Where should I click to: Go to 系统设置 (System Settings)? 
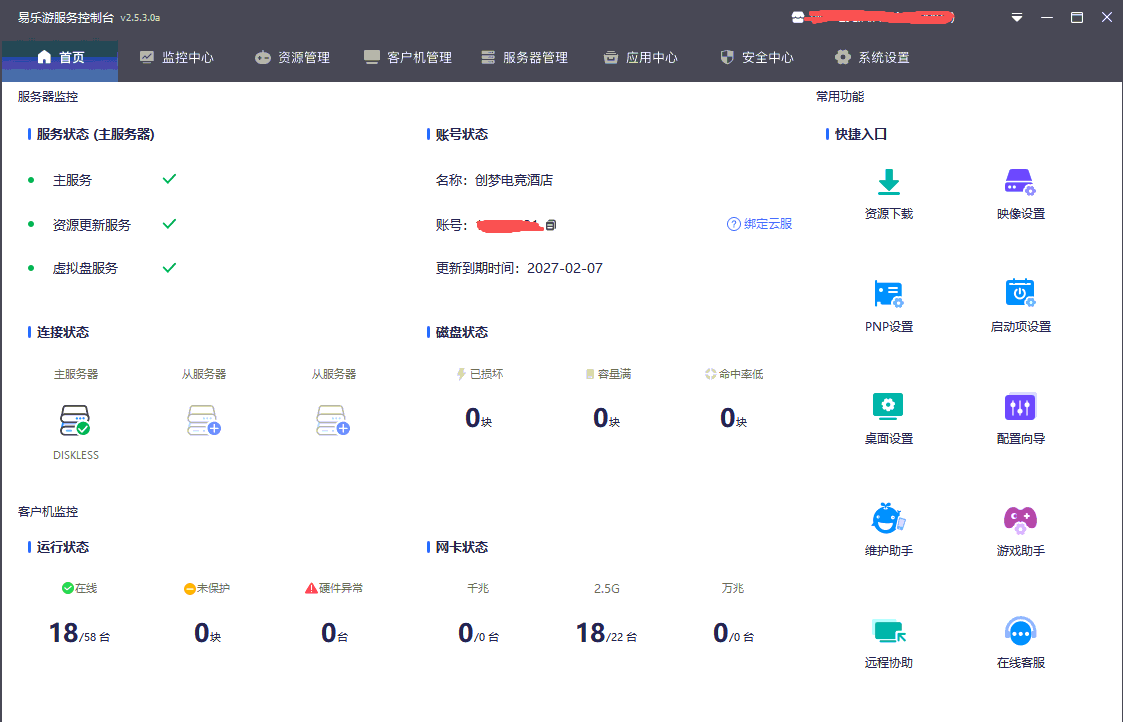[x=871, y=57]
